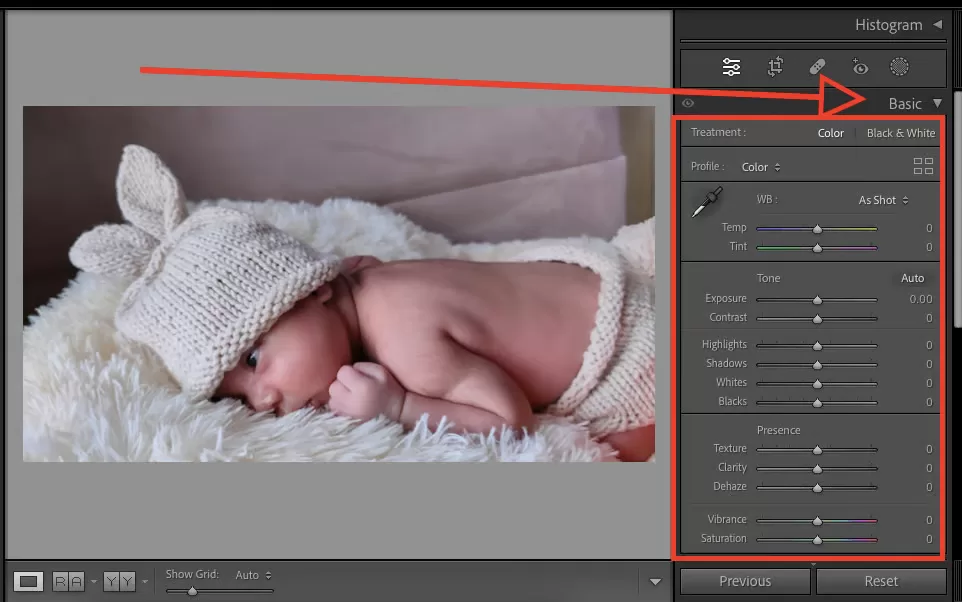The image size is (962, 602).
Task: Set Treatment to Black & White
Action: [901, 133]
